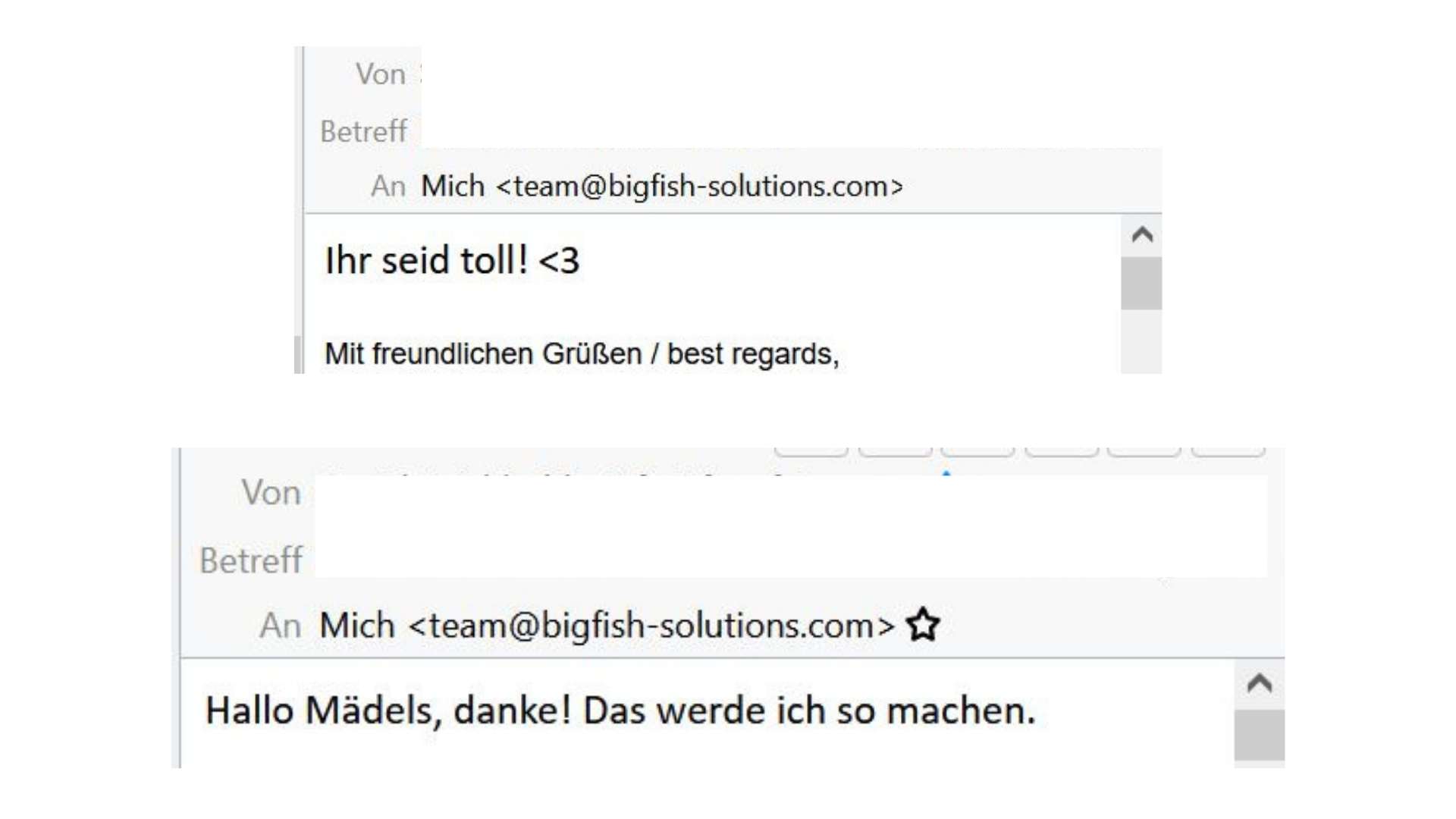Click scroll-up arrow beside 'Ihr seid toll!' message

[1142, 234]
